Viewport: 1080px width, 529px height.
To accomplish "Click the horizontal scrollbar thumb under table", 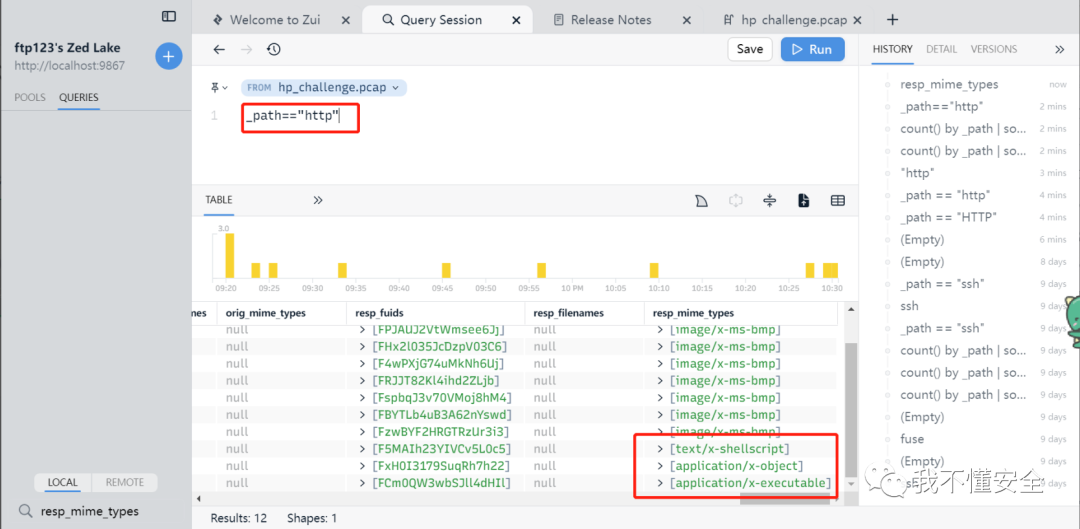I will (x=785, y=498).
